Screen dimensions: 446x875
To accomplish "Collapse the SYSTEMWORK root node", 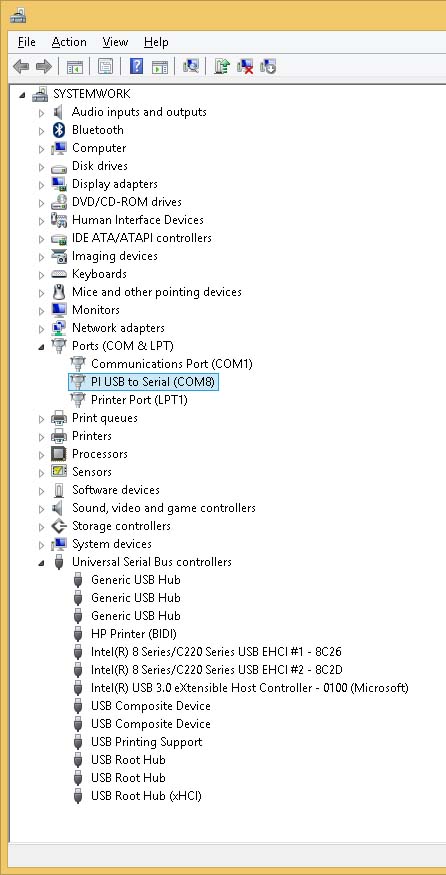I will point(22,95).
